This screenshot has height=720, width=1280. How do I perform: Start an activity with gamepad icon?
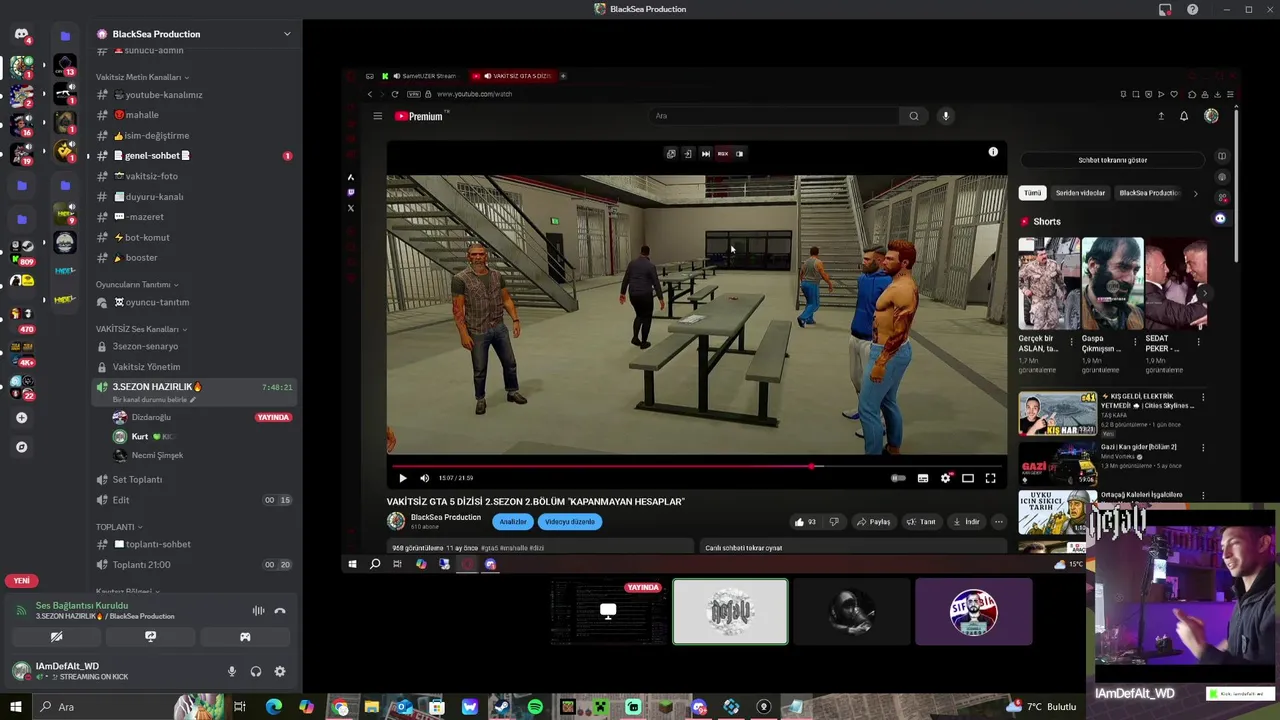(x=245, y=636)
